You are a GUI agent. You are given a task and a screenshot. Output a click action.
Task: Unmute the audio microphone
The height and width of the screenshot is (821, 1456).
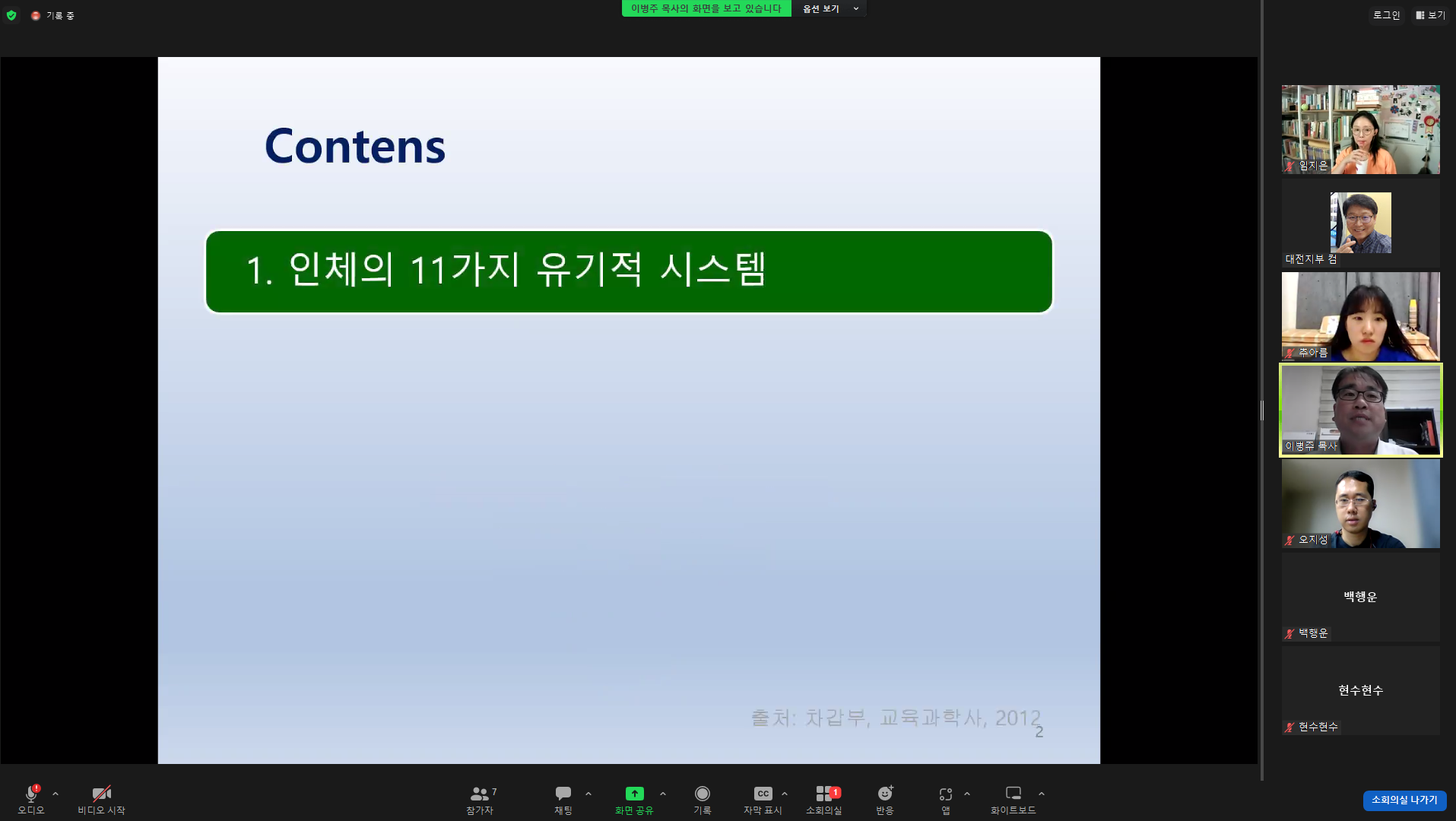click(x=30, y=794)
